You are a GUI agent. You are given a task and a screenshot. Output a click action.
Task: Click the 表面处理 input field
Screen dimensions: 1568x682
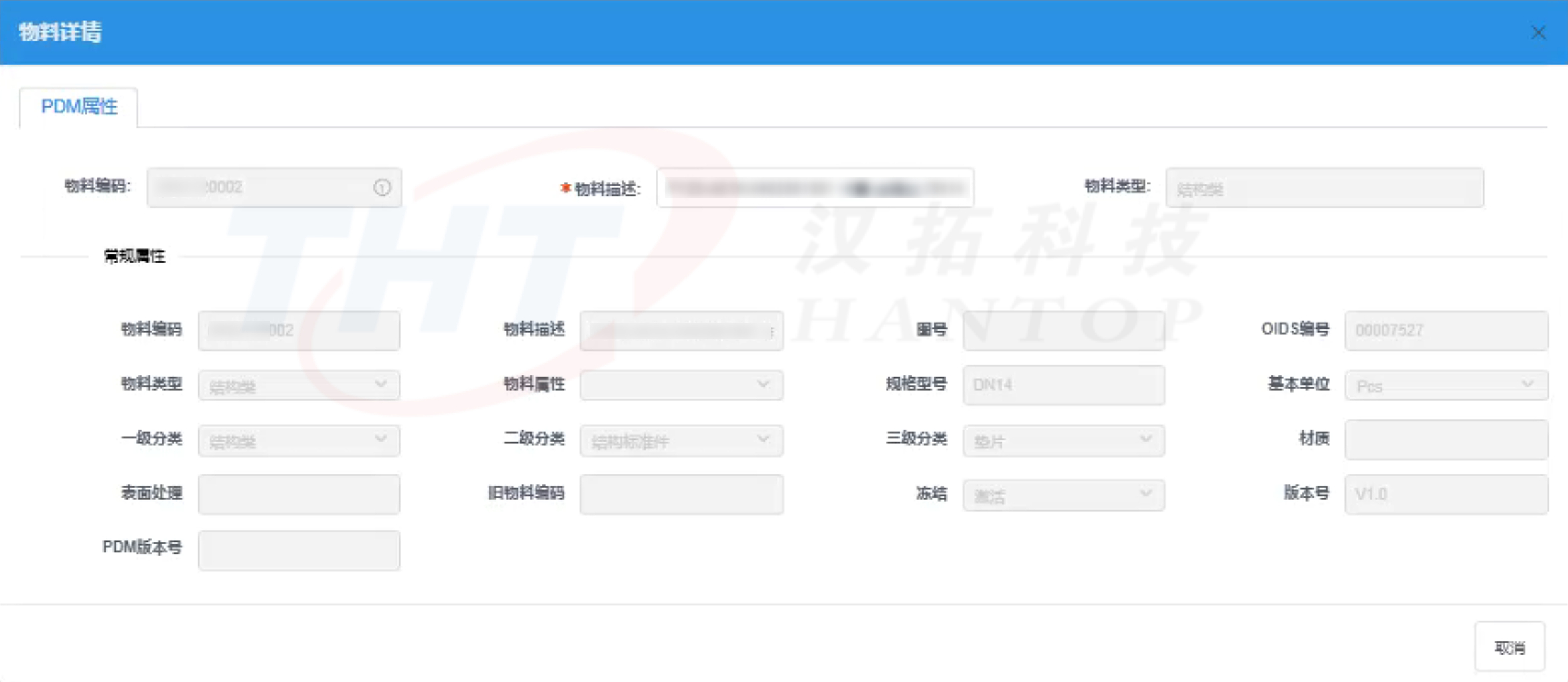[x=299, y=494]
